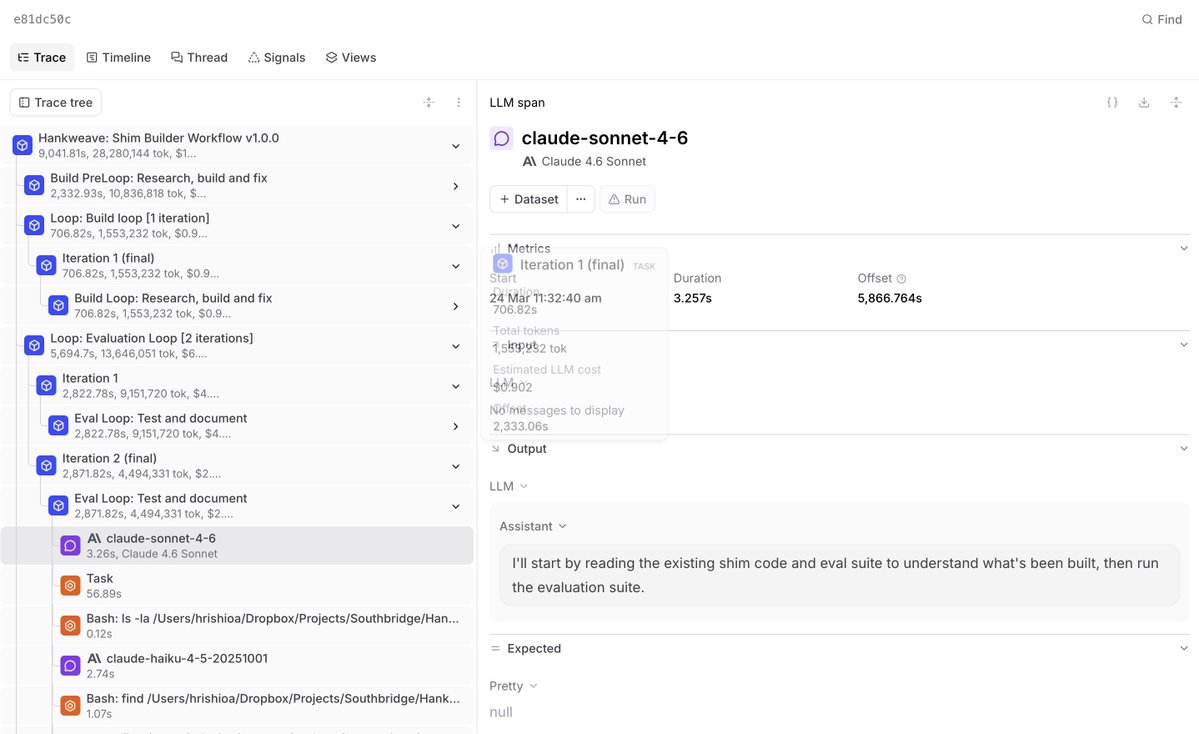
Task: Collapse the Output section chevron
Action: point(1184,449)
